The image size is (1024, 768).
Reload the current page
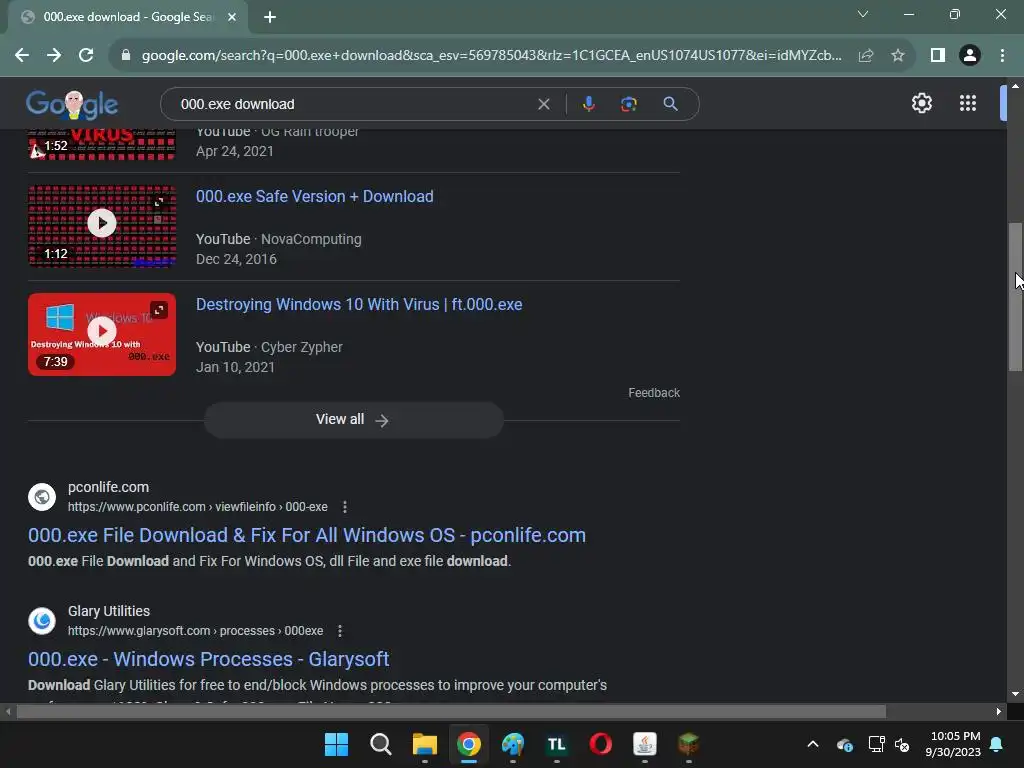(x=86, y=56)
